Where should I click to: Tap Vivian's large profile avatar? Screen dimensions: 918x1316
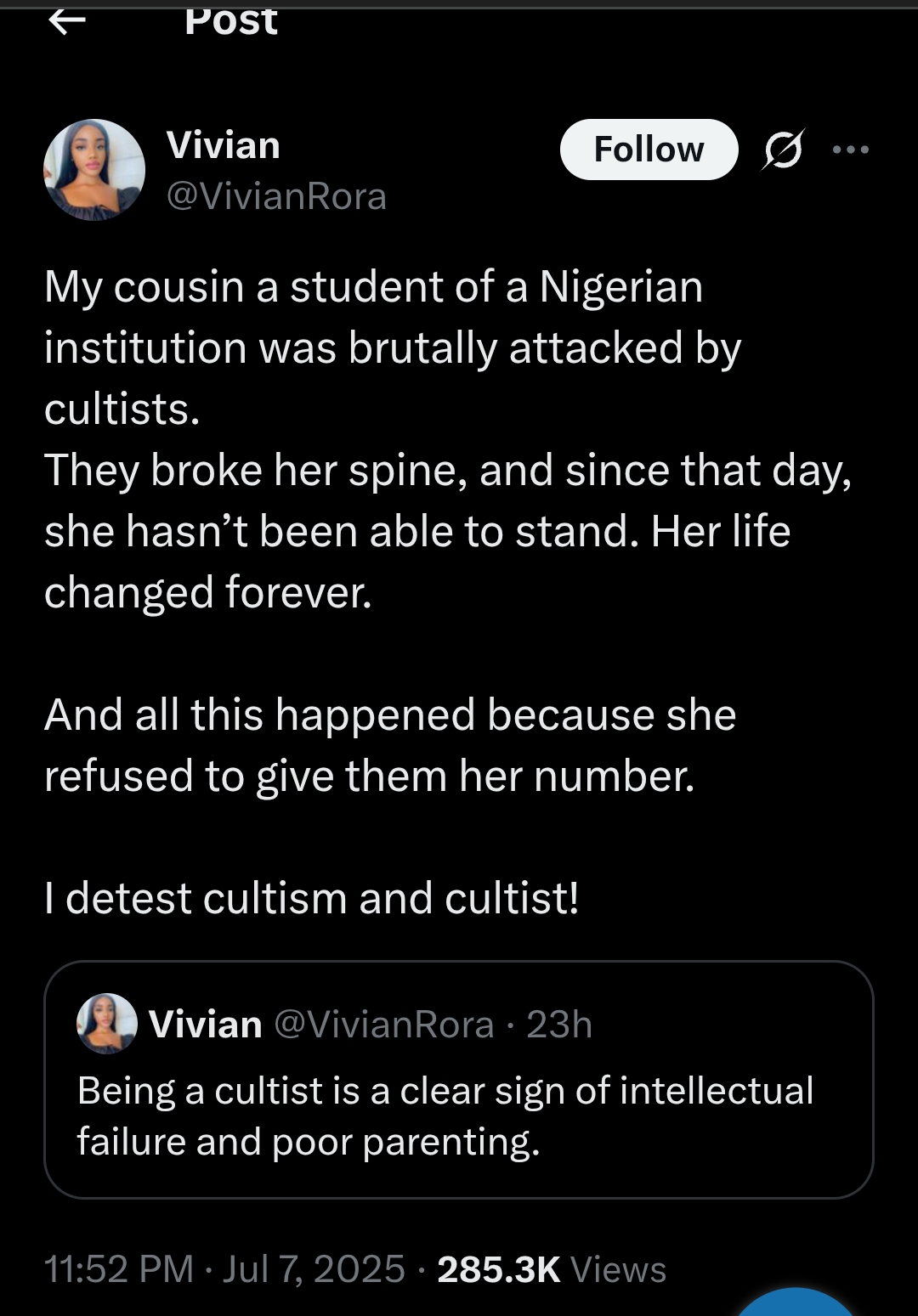[x=94, y=170]
